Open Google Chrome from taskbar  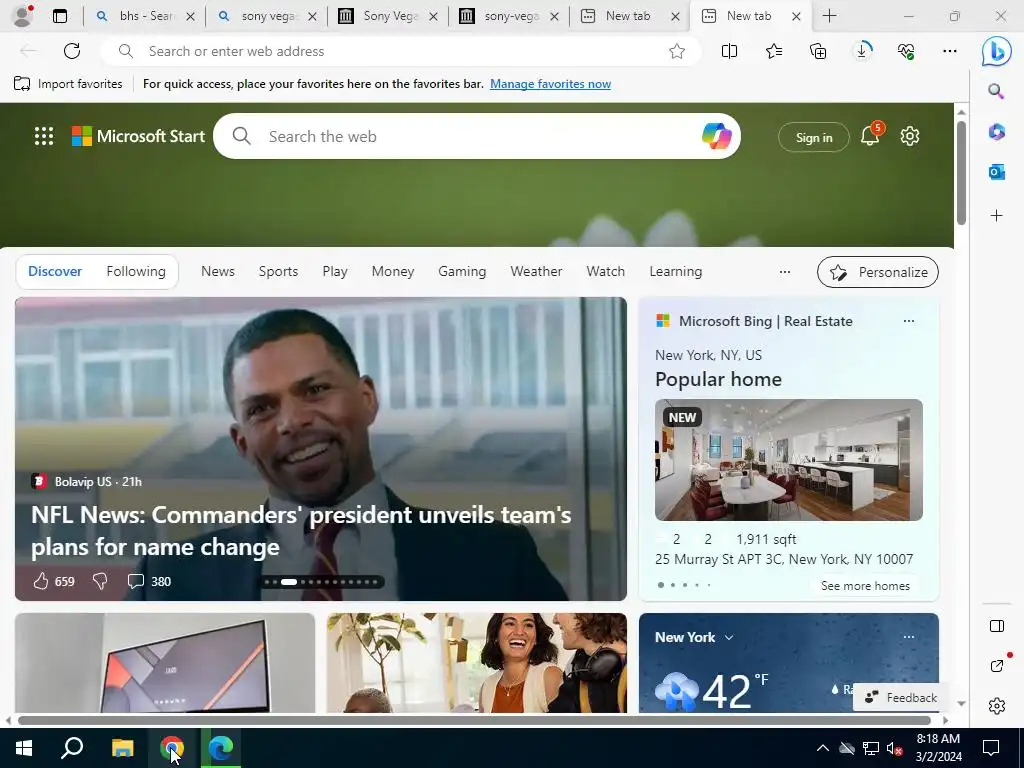(172, 748)
